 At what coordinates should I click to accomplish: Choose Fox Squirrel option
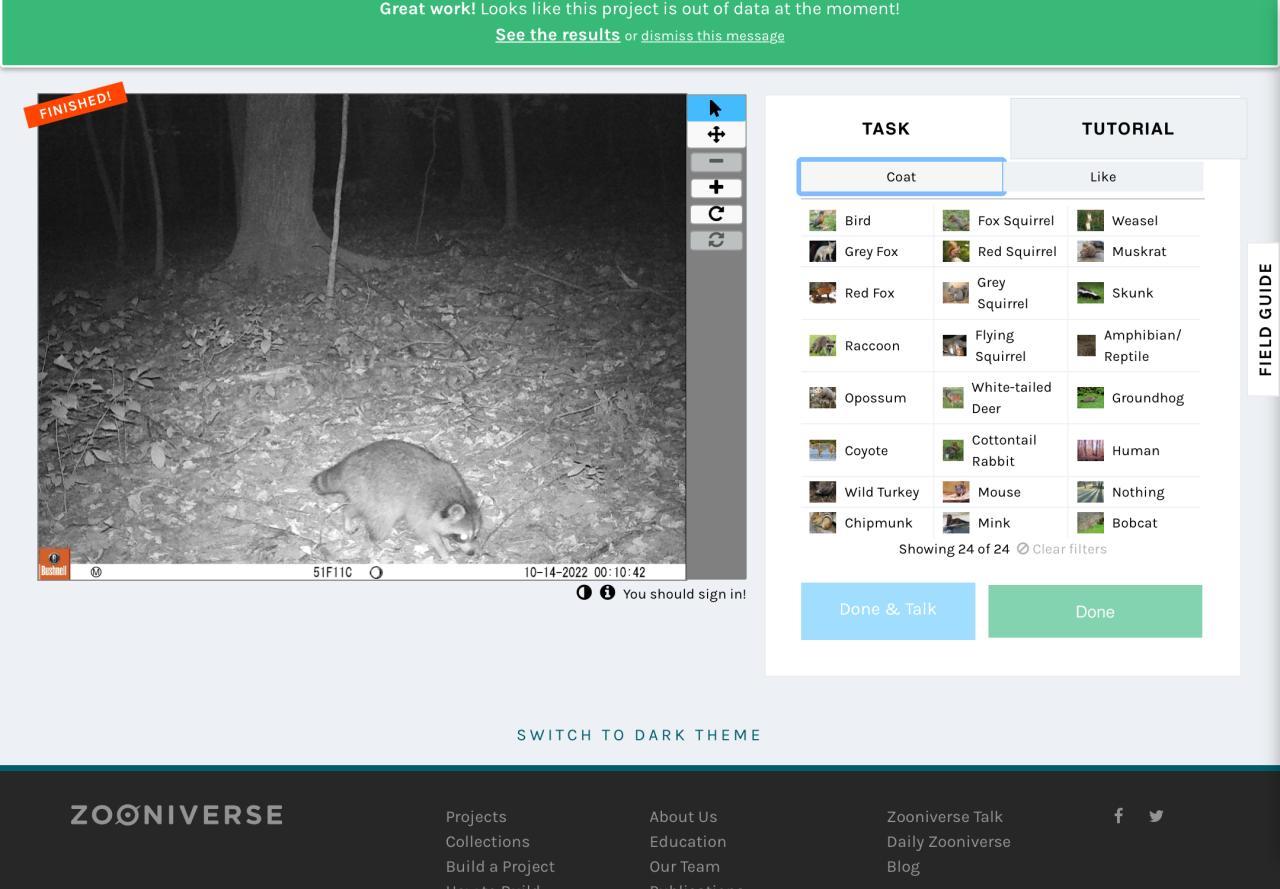point(1001,220)
